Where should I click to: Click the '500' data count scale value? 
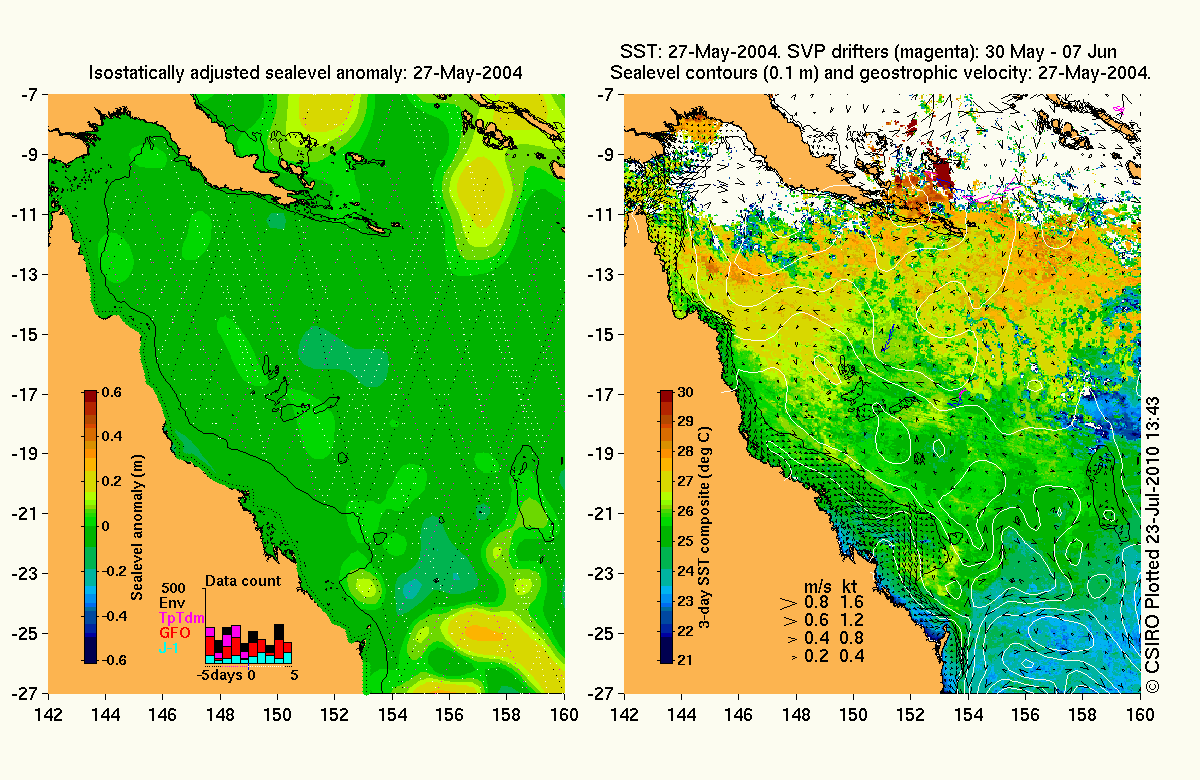[x=172, y=587]
